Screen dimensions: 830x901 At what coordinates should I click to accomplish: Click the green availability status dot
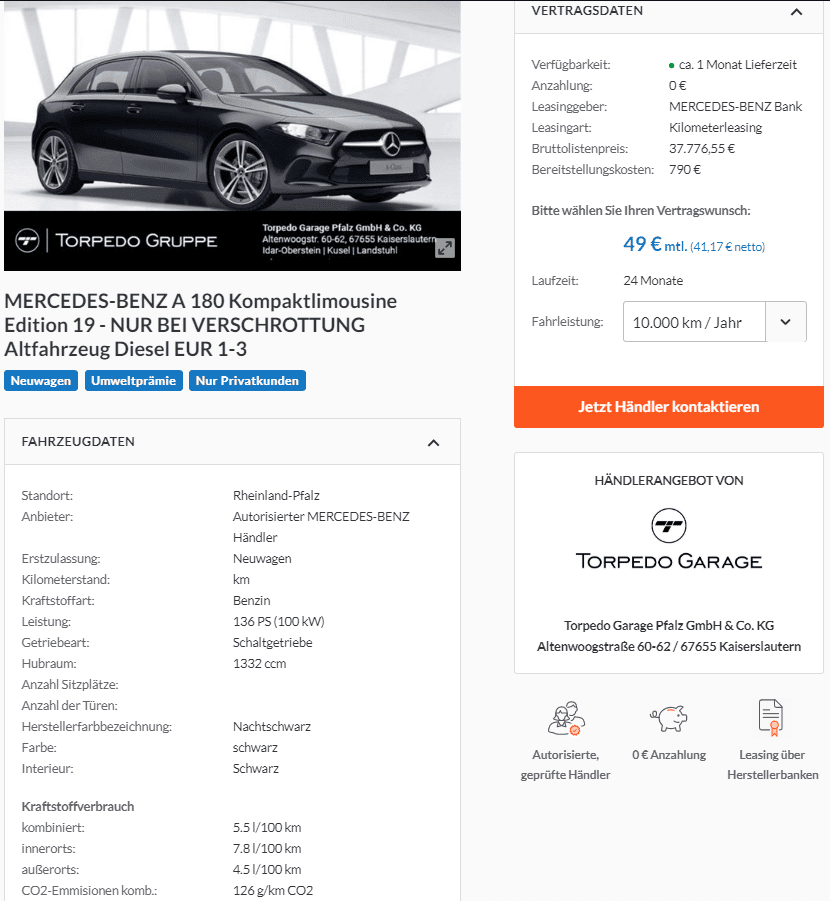click(x=671, y=66)
